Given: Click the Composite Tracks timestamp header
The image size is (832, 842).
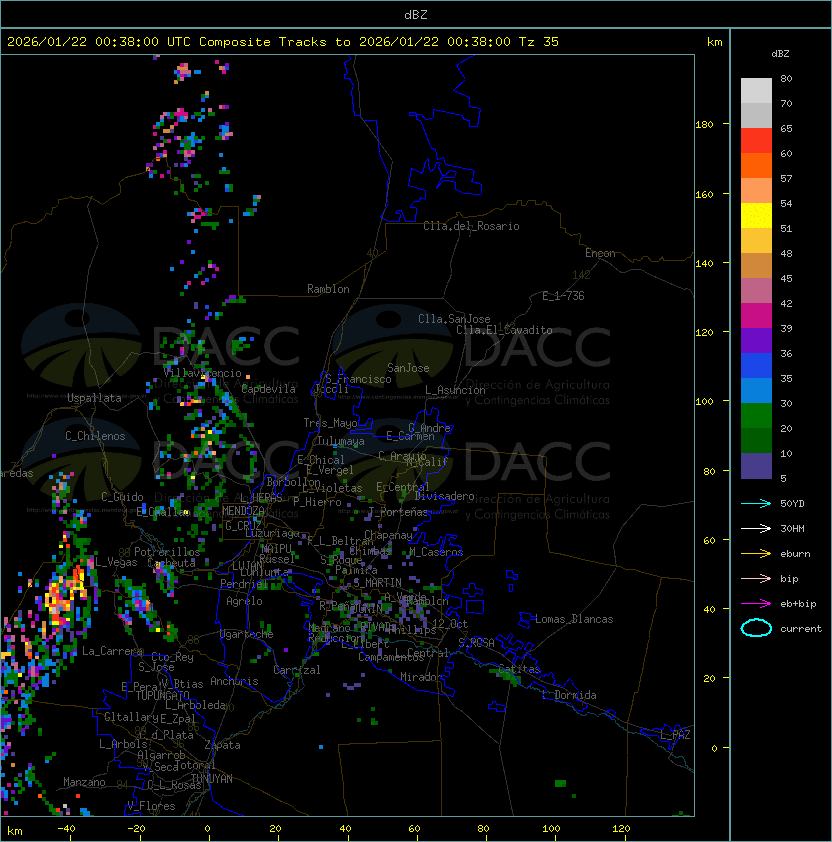Looking at the screenshot, I should (283, 42).
